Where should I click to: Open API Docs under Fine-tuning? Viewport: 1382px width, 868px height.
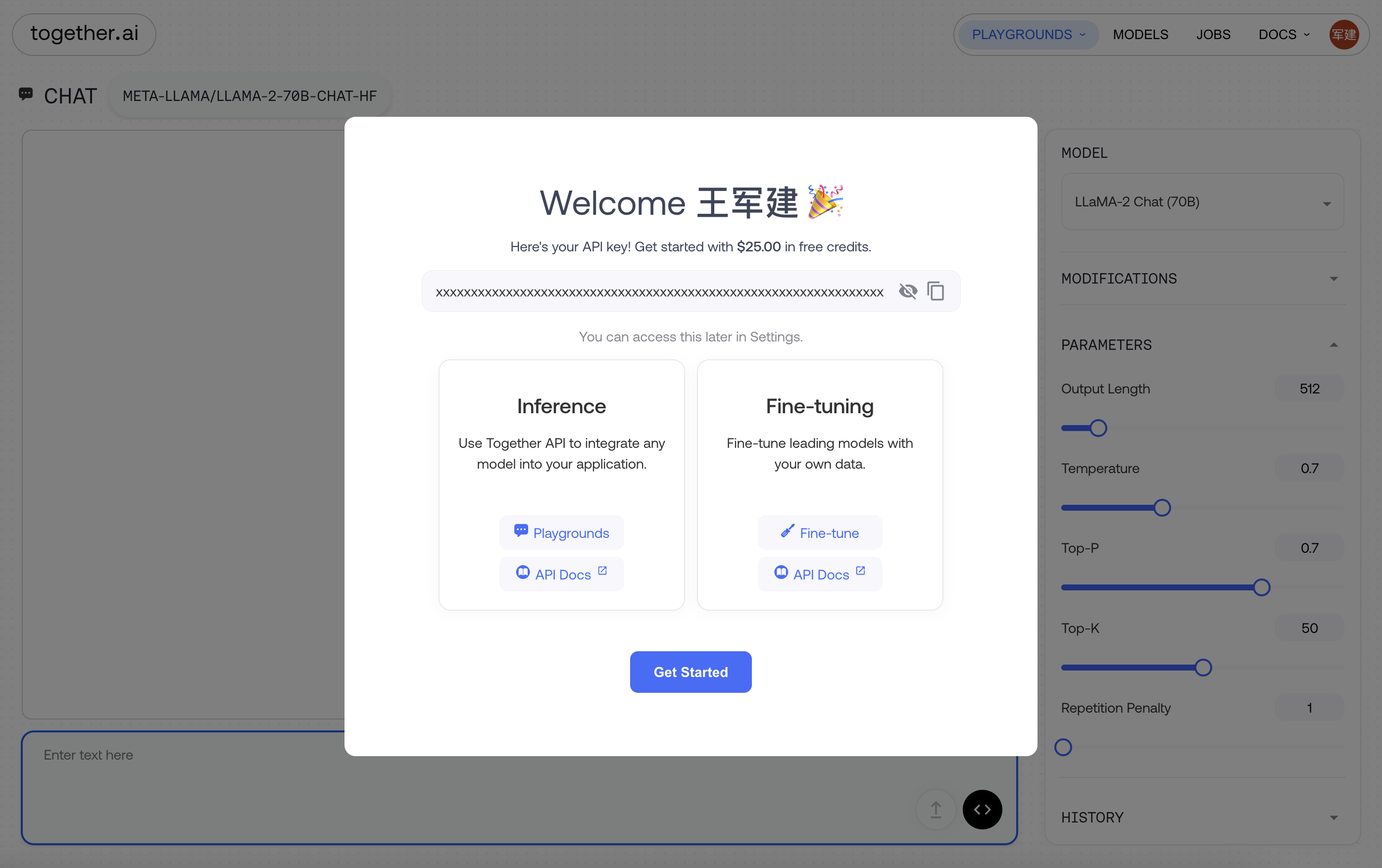(819, 574)
